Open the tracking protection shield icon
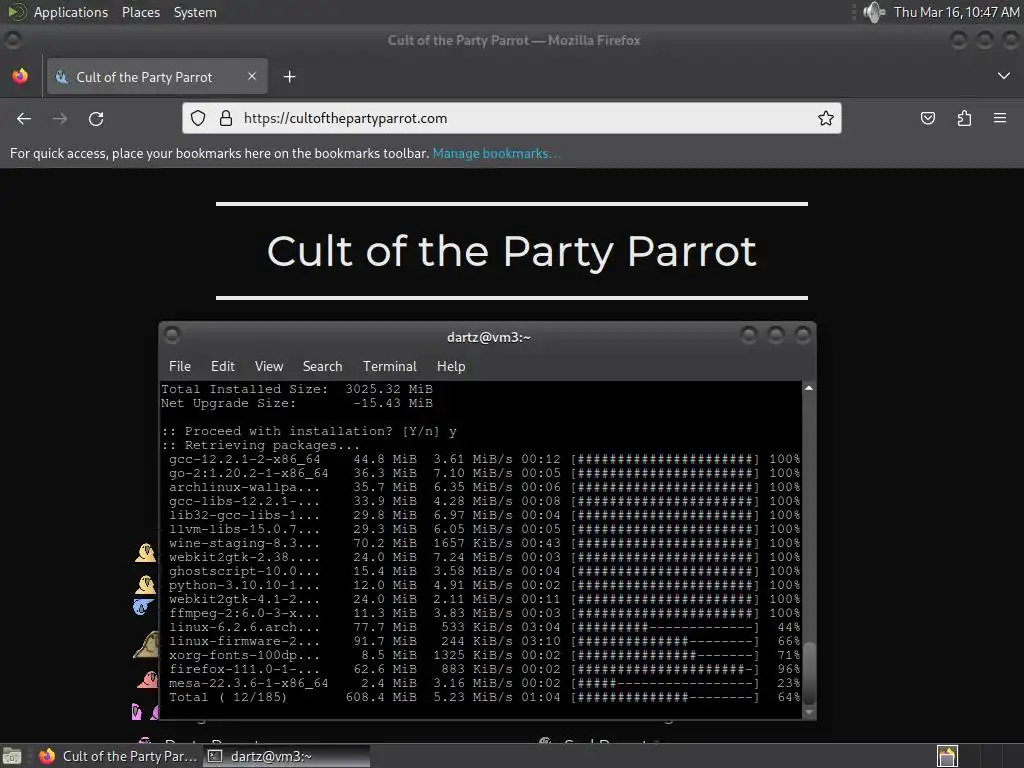 point(198,118)
